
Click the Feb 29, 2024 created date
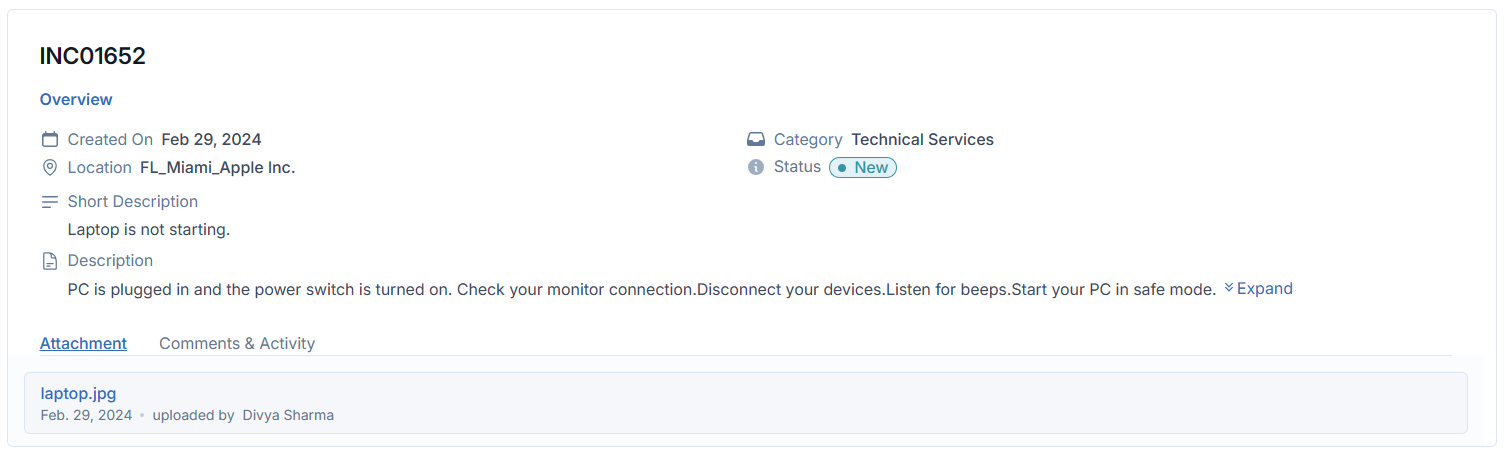tap(211, 139)
